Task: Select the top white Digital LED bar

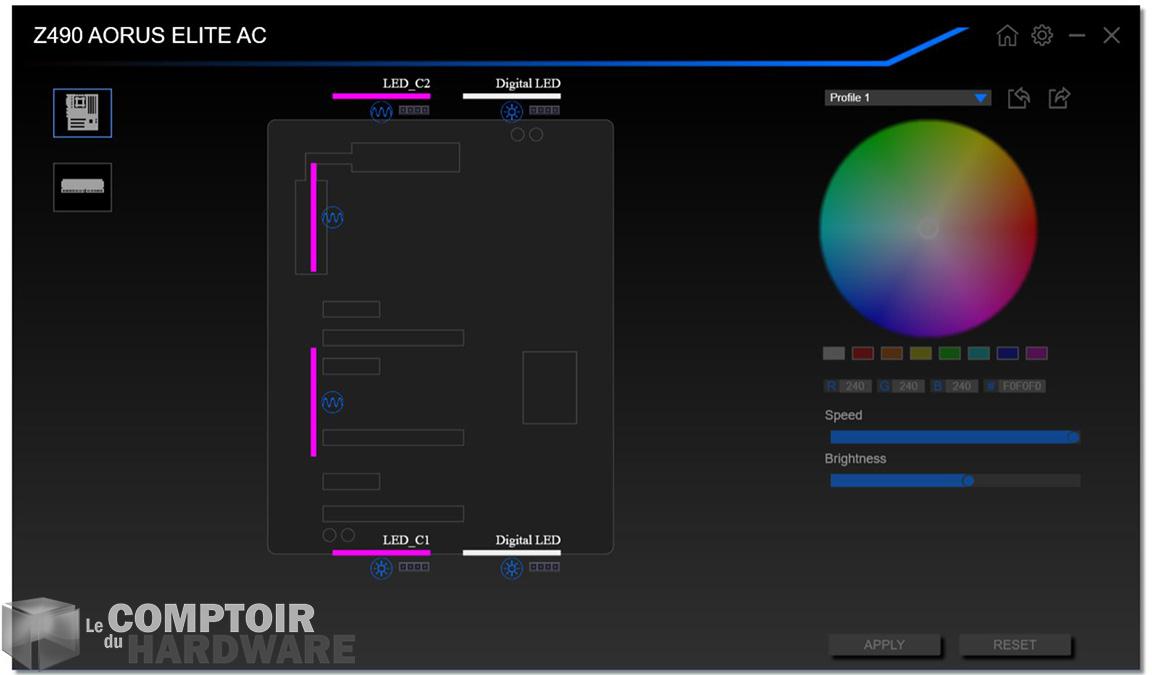Action: click(511, 96)
